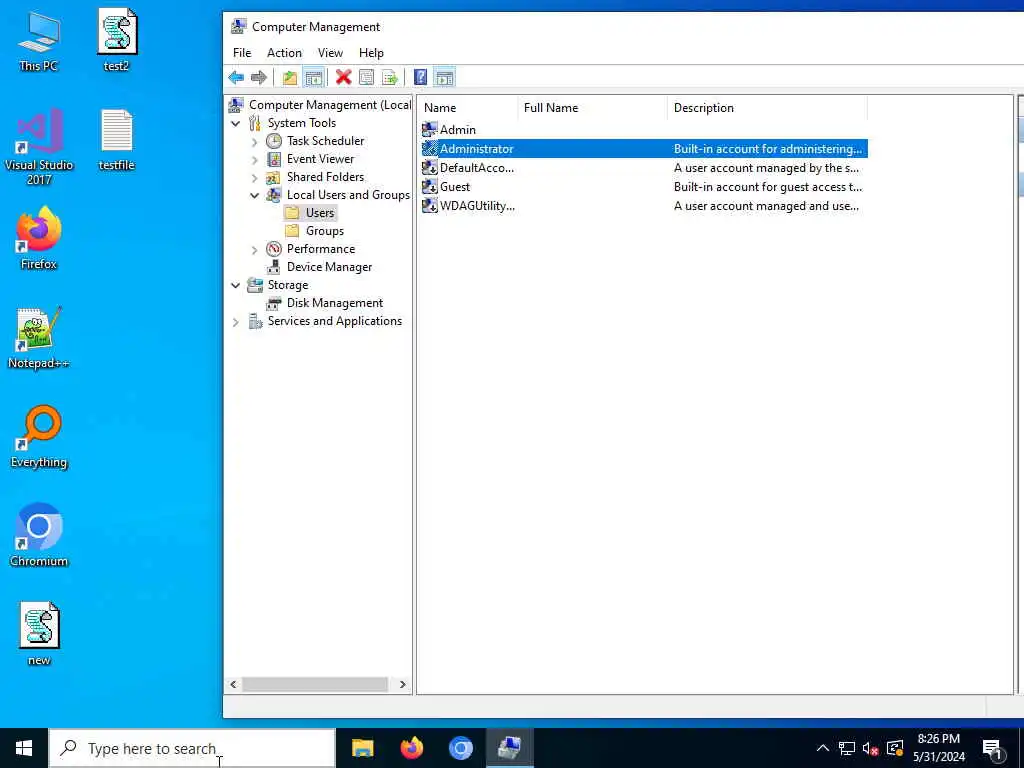
Task: Expand the Event Viewer node
Action: click(255, 159)
